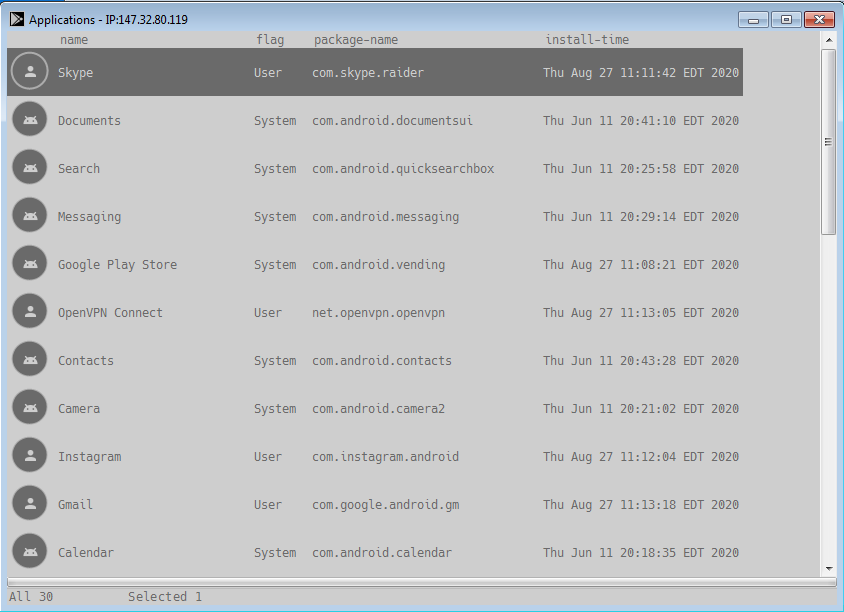Click the User flag in Instagram row

(268, 456)
